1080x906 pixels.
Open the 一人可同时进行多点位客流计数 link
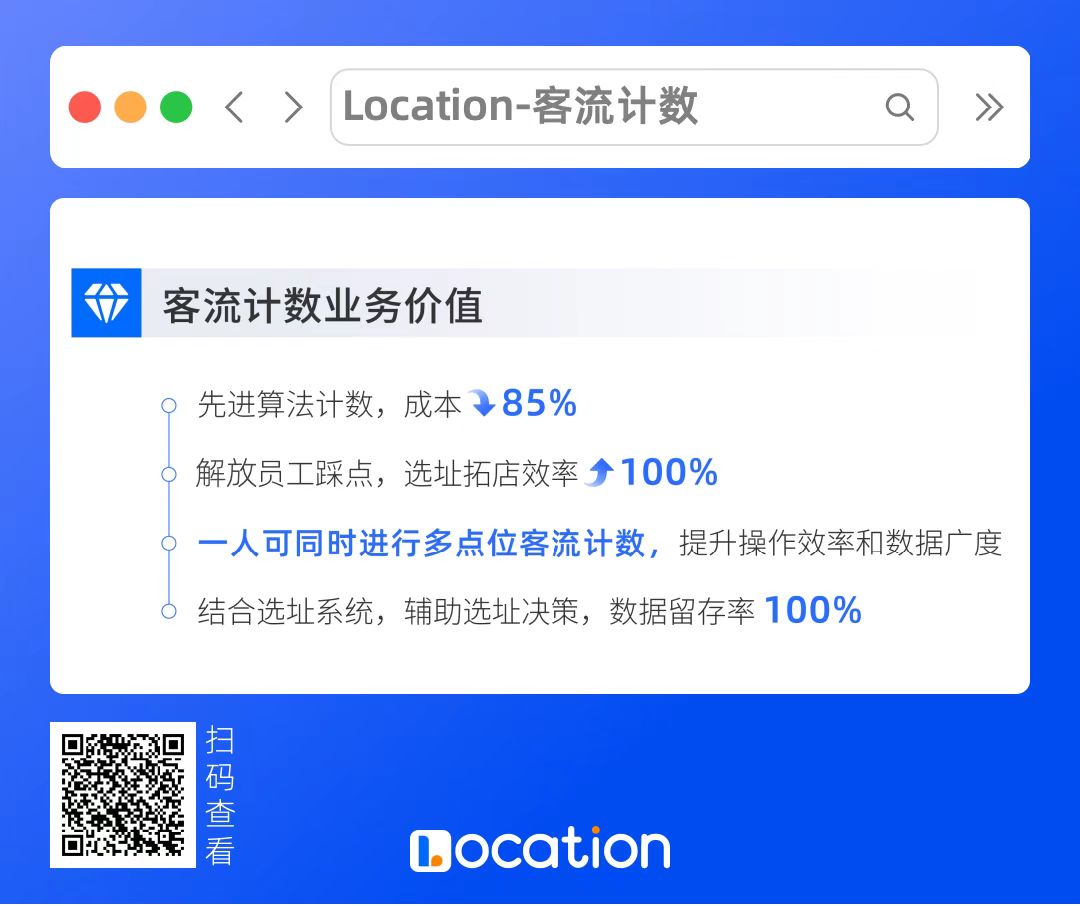coord(422,543)
